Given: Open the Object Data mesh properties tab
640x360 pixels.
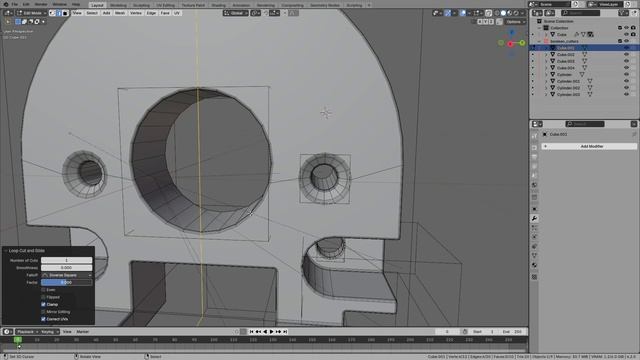Looking at the screenshot, I should point(534,255).
